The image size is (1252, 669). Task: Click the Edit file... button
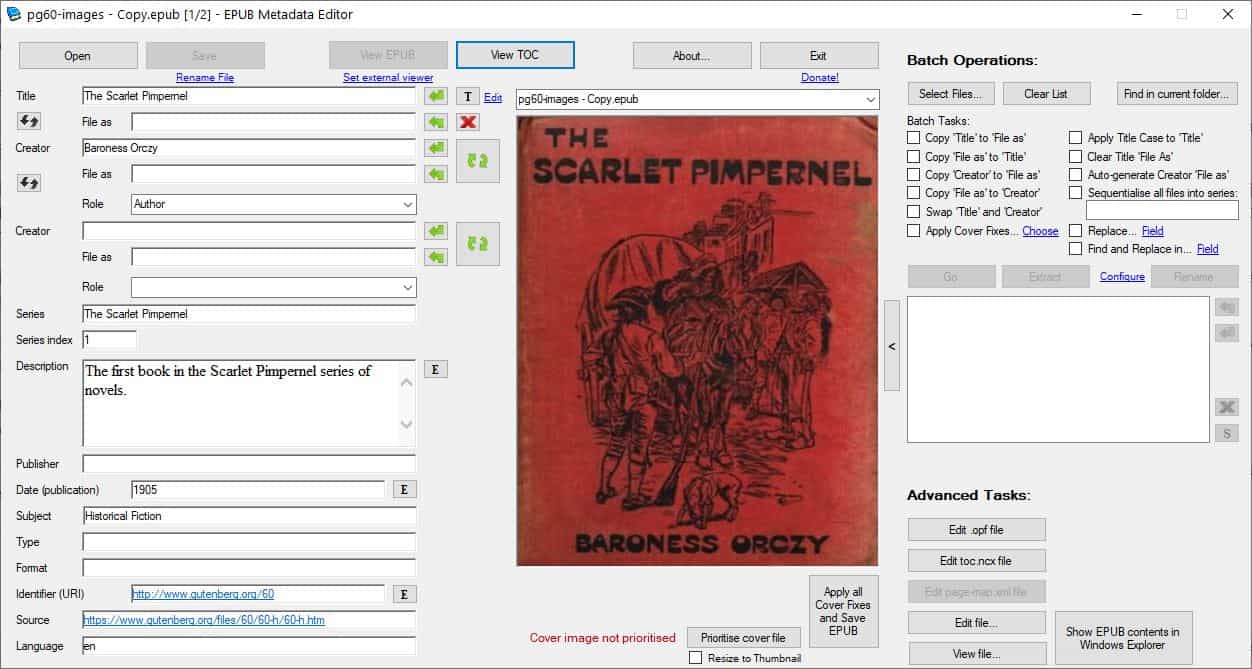(977, 623)
